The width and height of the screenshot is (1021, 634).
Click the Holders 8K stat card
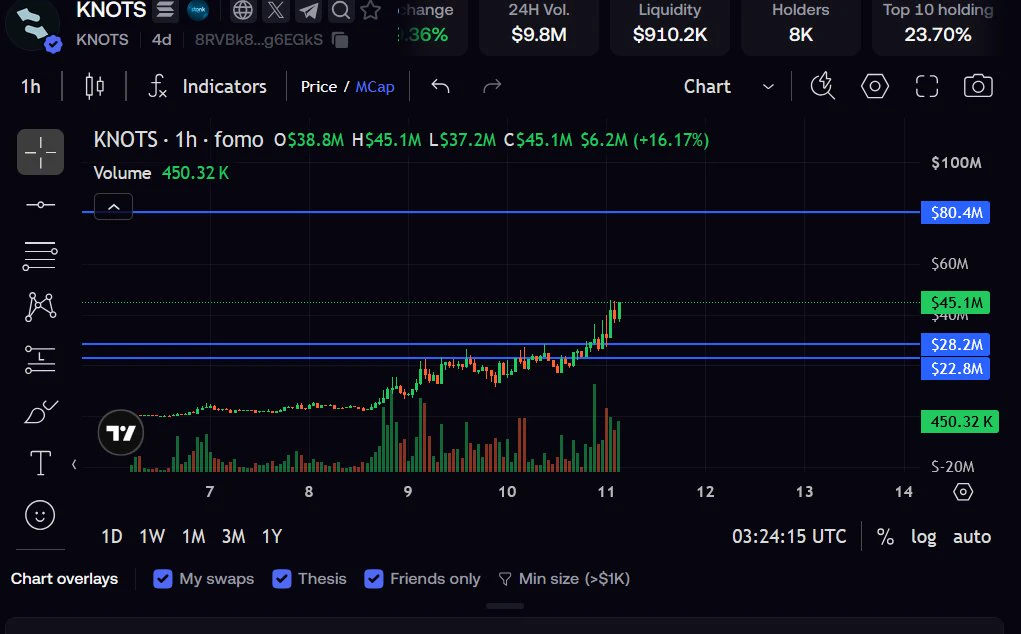tap(800, 26)
